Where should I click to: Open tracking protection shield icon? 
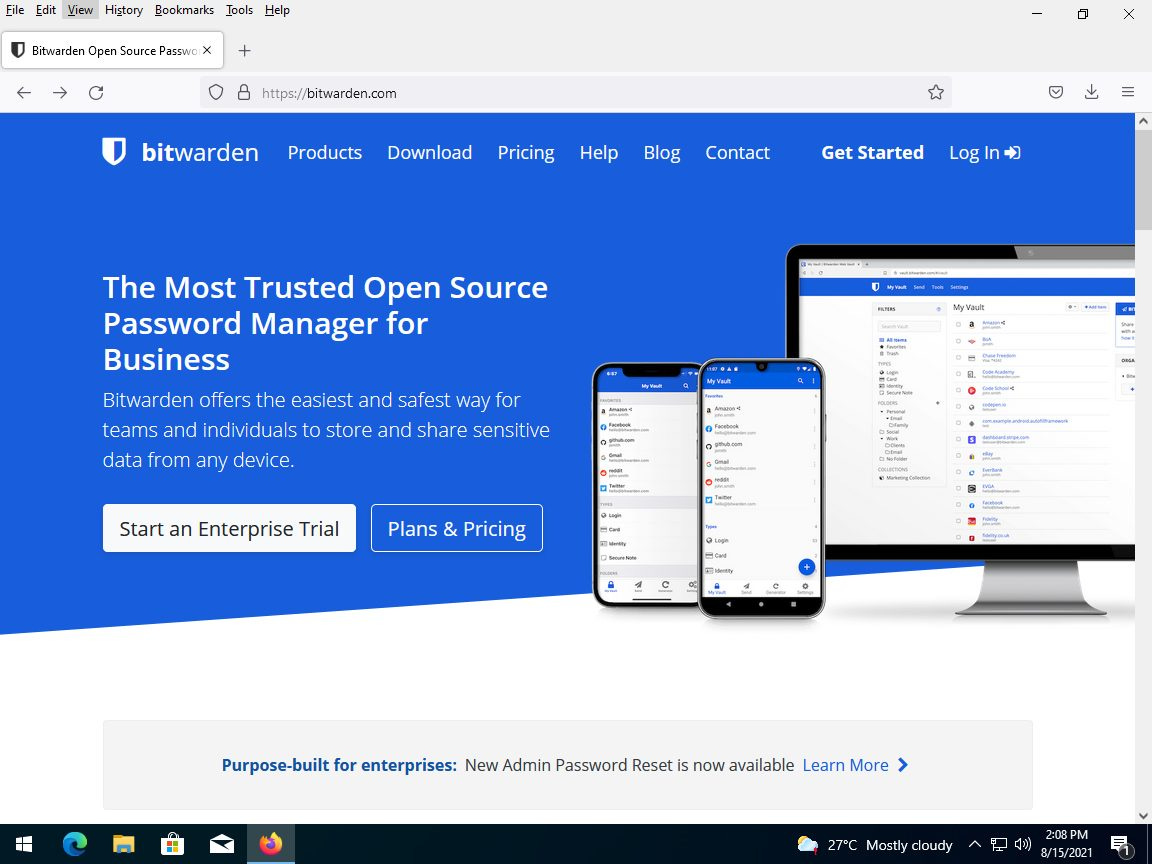pyautogui.click(x=216, y=93)
